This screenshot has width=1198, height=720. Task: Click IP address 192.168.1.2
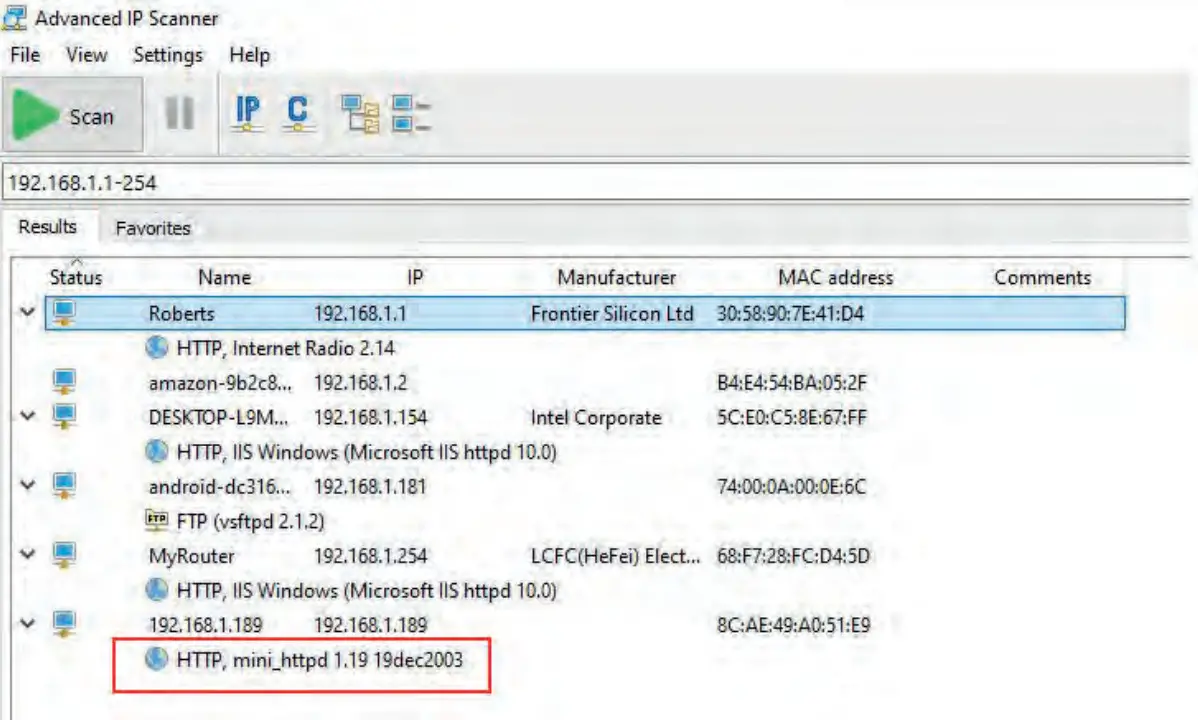361,382
